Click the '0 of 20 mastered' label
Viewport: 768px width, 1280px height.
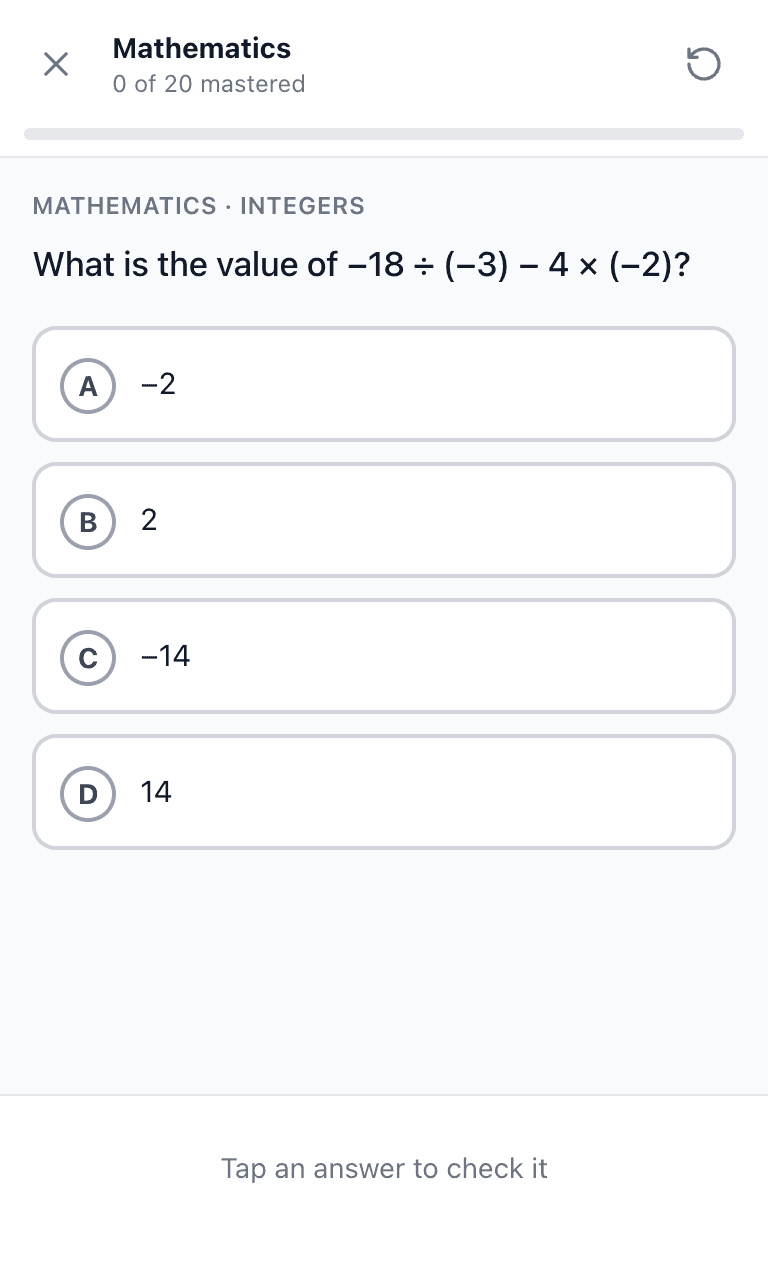(x=209, y=84)
